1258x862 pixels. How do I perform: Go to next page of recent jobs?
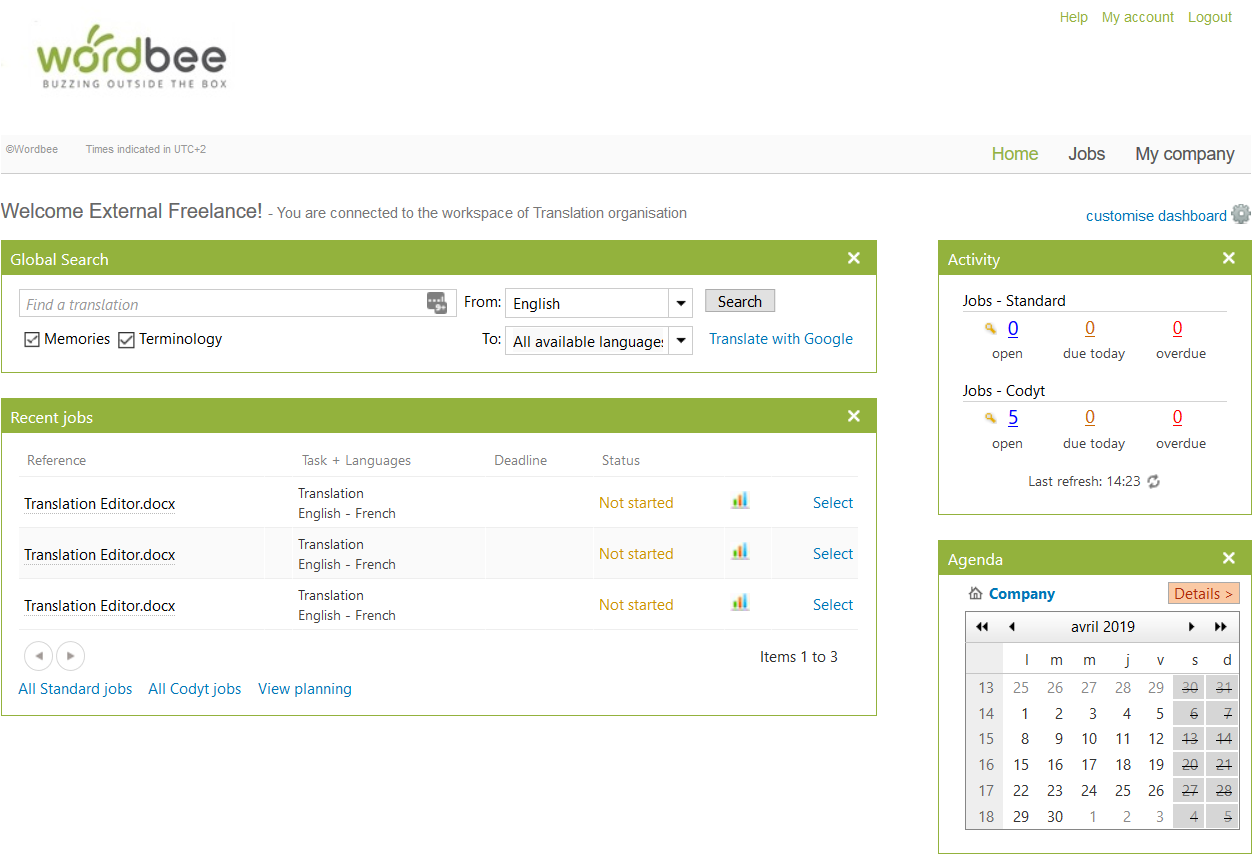(70, 656)
